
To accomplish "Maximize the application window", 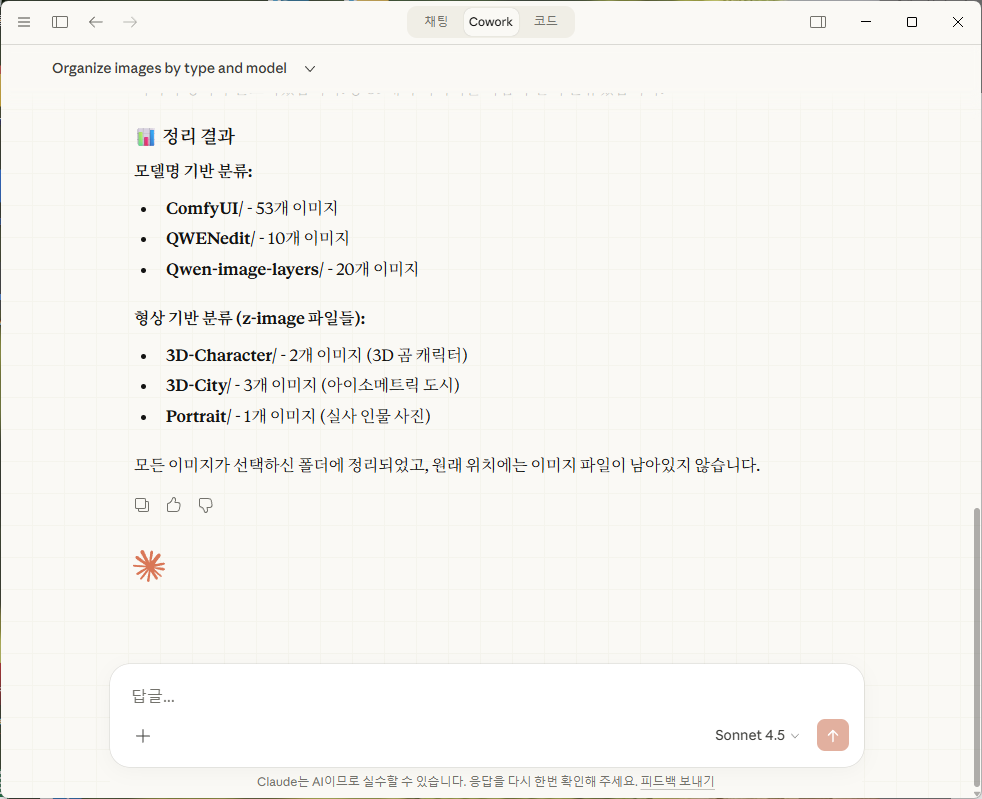I will tap(911, 22).
